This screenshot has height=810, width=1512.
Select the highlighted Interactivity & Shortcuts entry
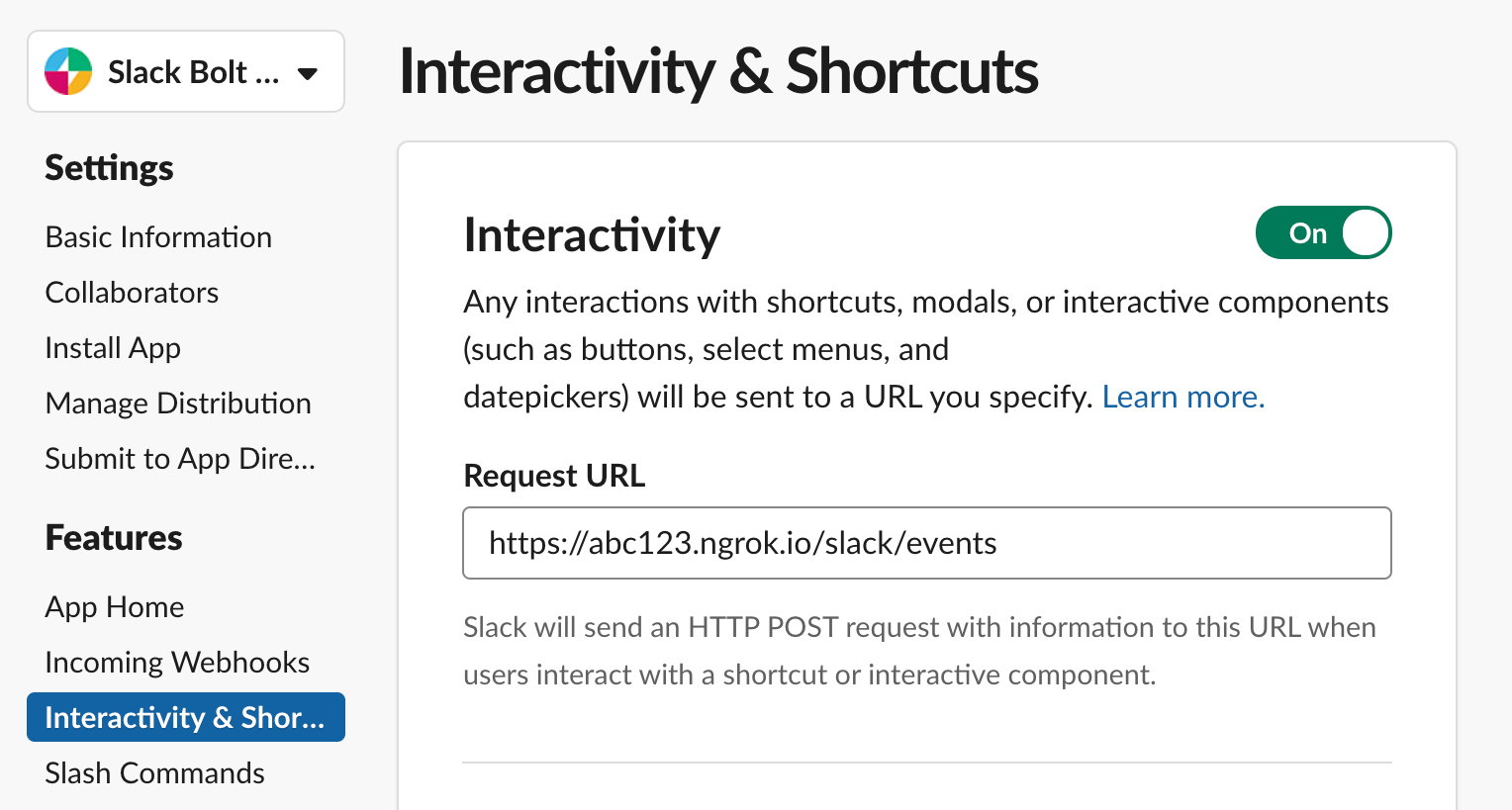click(185, 717)
